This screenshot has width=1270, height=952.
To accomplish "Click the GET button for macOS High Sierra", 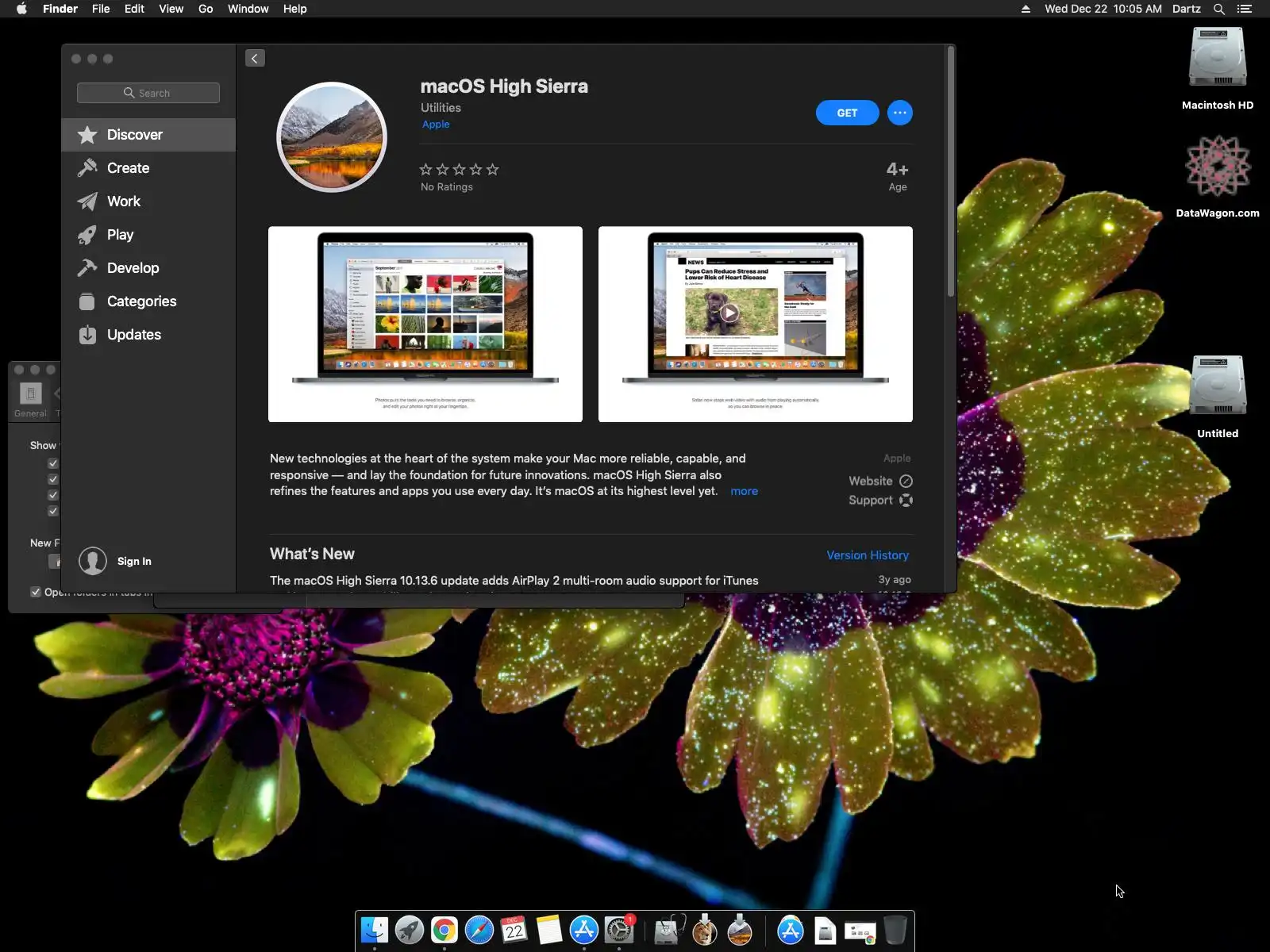I will 847,113.
